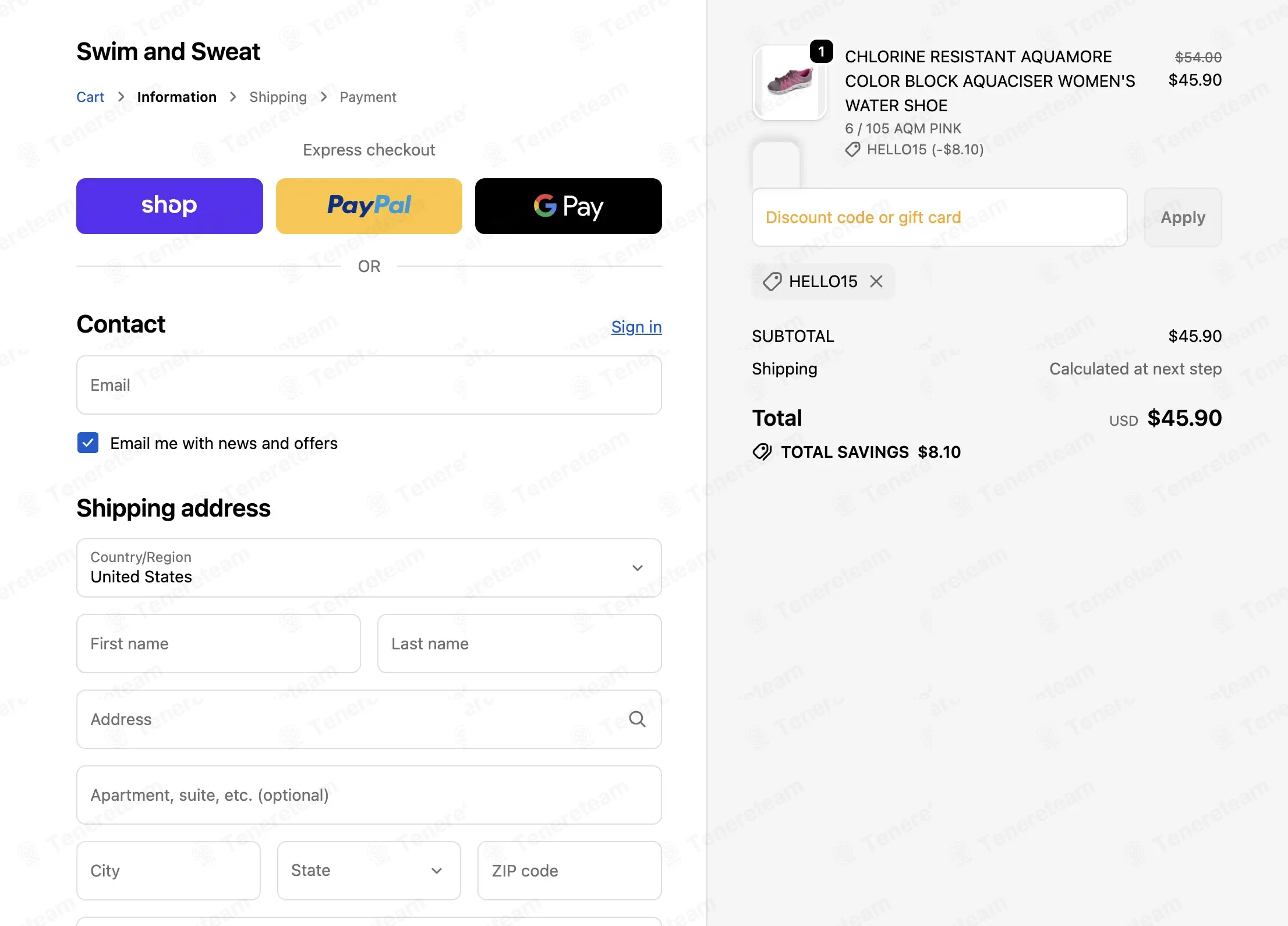Screen dimensions: 1288x926
Task: Choose Google Pay express checkout
Action: pyautogui.click(x=568, y=206)
